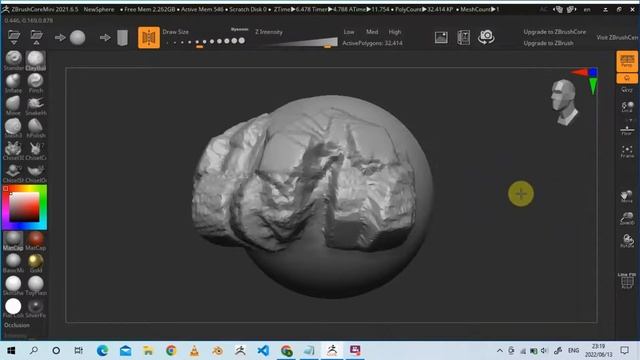
Task: Toggle the small orange button under Persp
Action: pyautogui.click(x=627, y=78)
